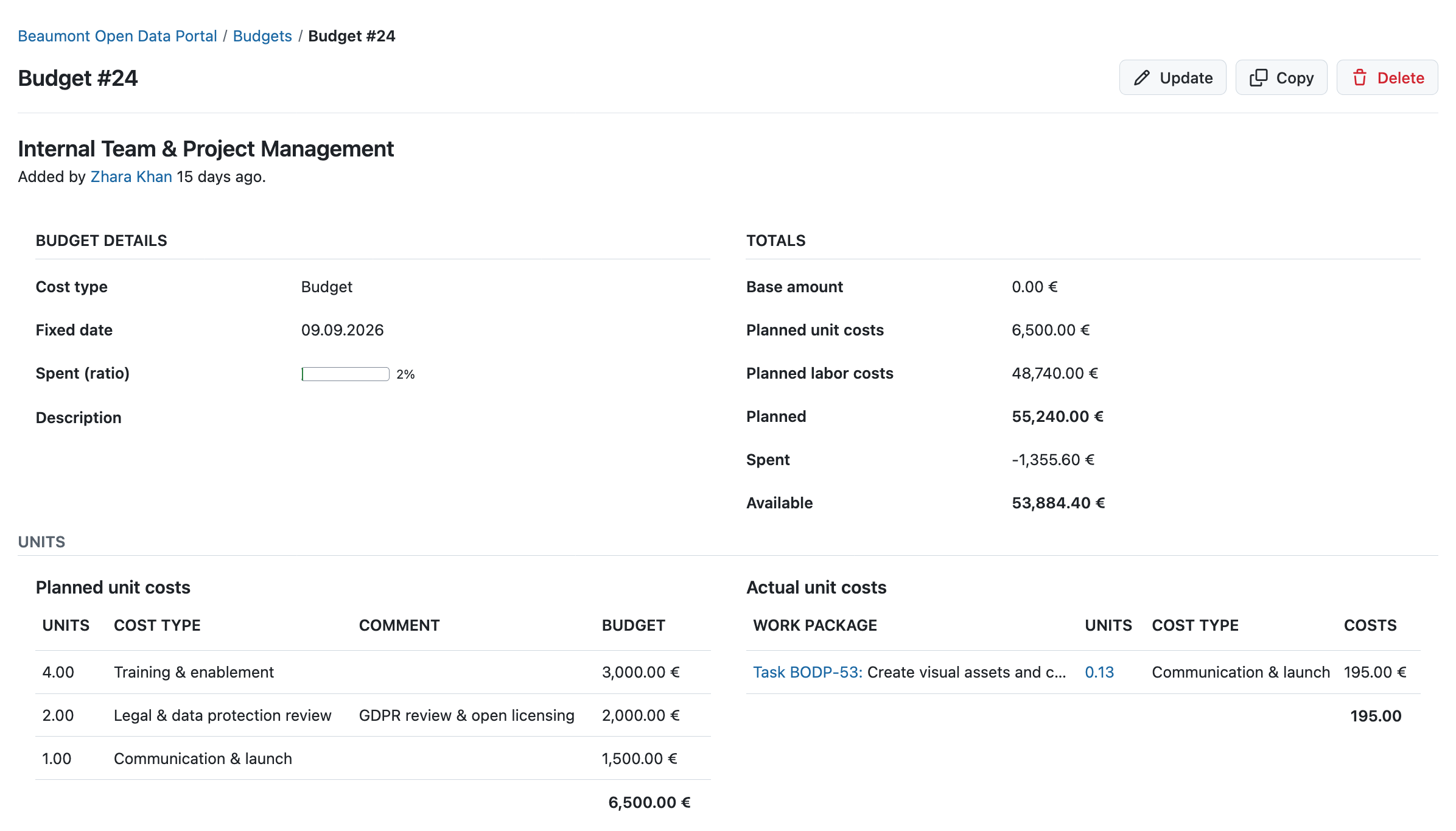Click the Totals planned unit costs 6,500.00 €

click(x=1051, y=330)
